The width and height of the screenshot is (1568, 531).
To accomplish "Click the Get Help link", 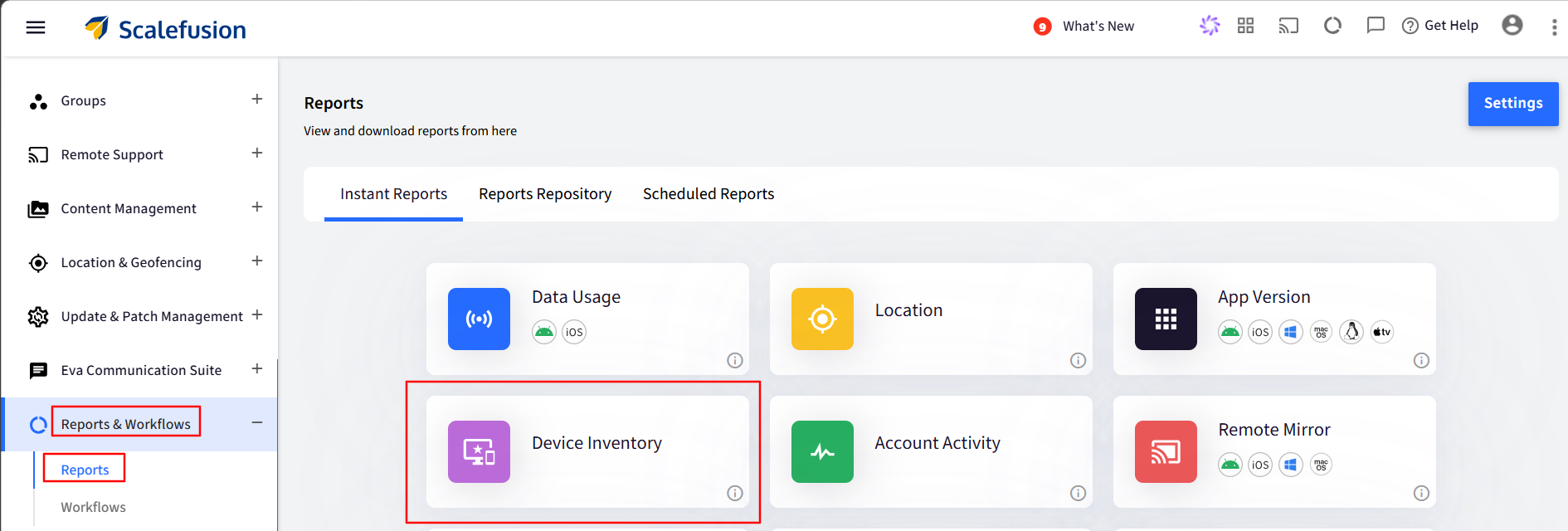I will tap(1440, 26).
